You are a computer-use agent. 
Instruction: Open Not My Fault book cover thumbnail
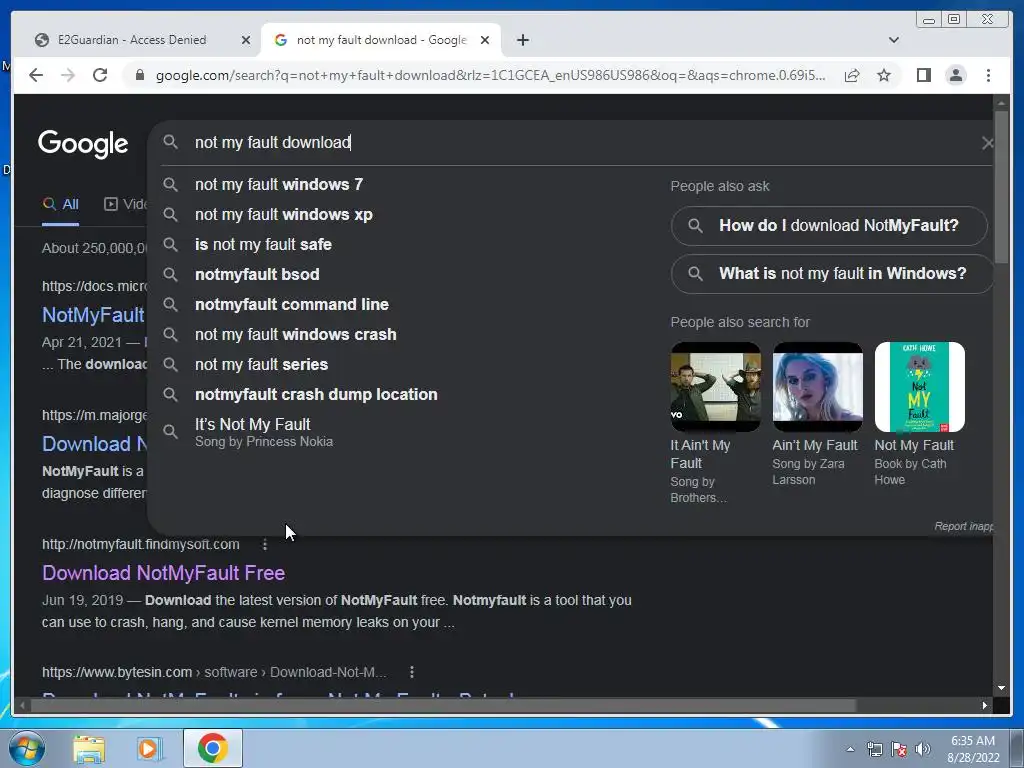[x=920, y=387]
